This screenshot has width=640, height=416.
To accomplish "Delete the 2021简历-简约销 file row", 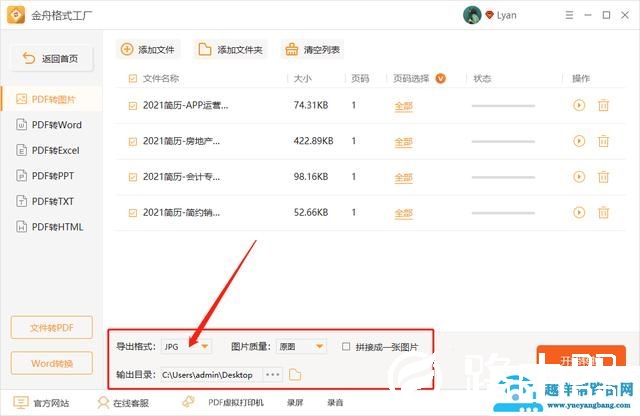I will tap(603, 212).
